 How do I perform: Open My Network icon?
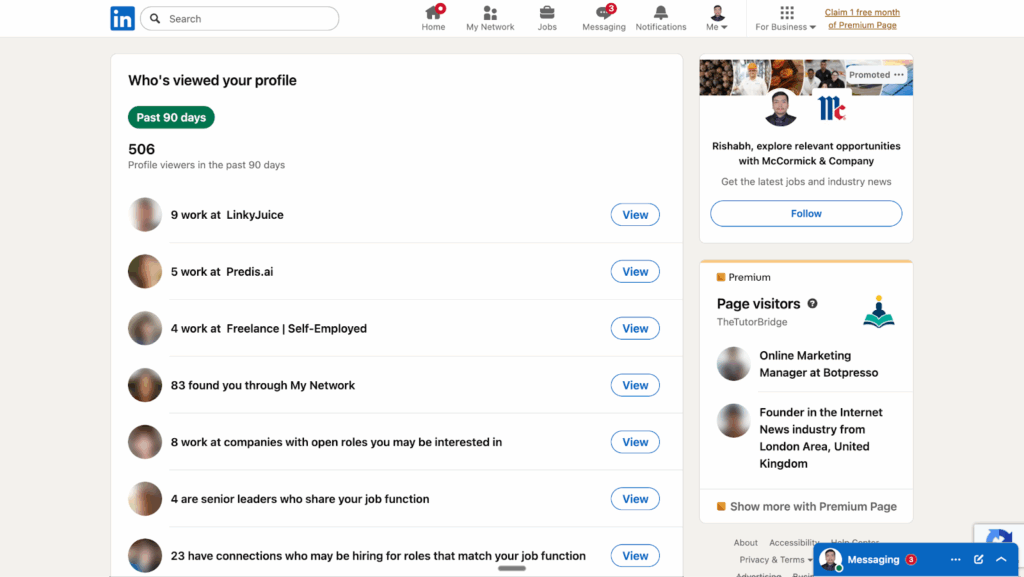(x=490, y=13)
